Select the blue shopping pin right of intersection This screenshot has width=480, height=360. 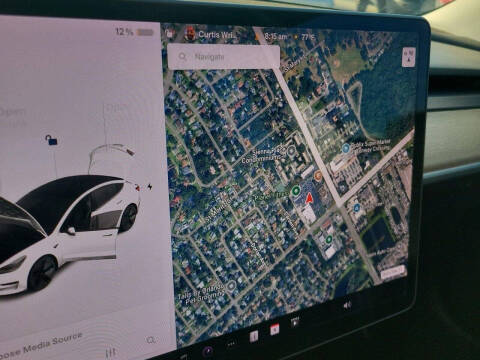357,208
